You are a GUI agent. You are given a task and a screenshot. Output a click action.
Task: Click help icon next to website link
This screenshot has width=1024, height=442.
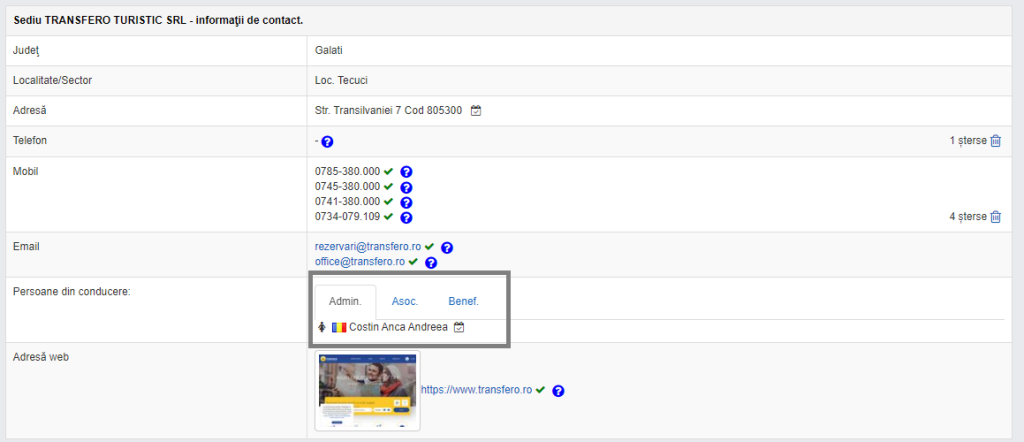click(558, 391)
